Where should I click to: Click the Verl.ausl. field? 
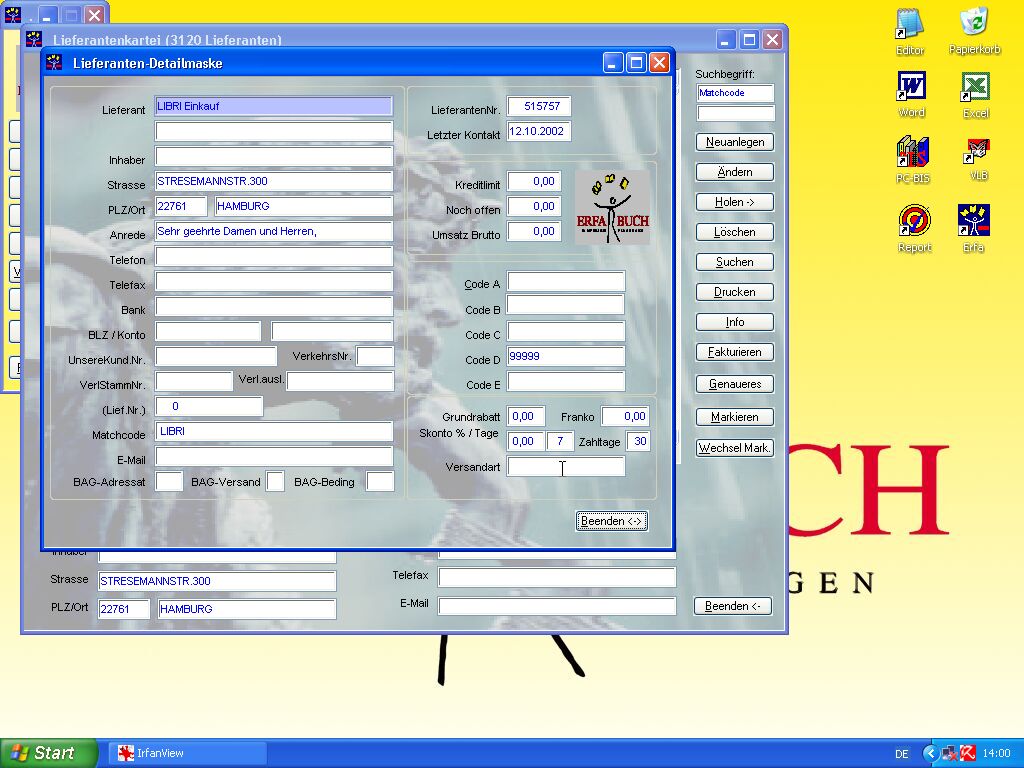[340, 381]
